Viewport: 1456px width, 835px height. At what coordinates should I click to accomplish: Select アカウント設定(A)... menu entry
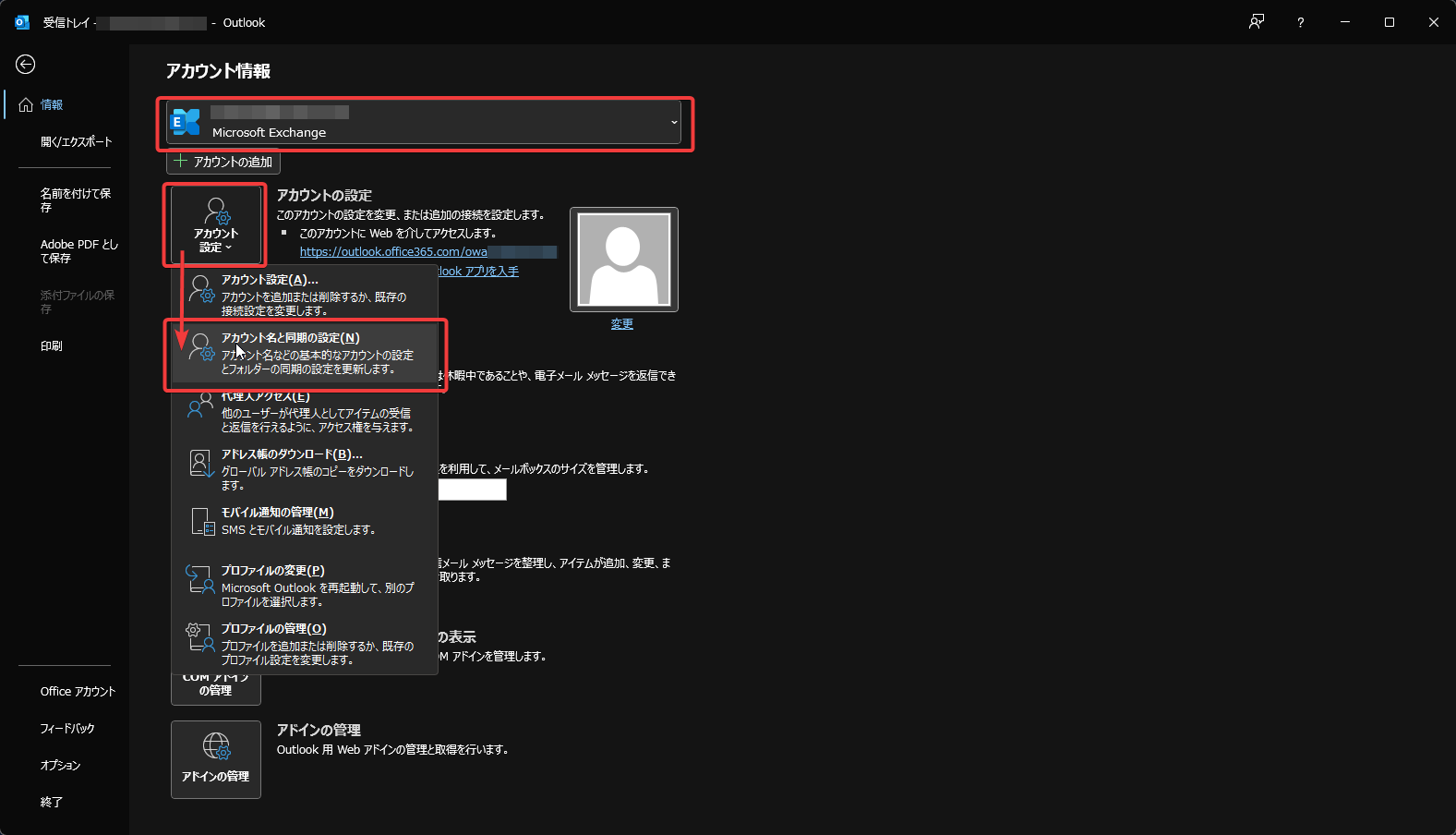pyautogui.click(x=305, y=294)
